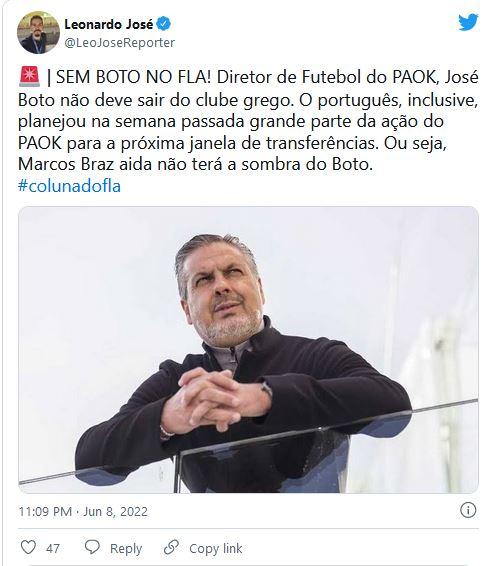Viewport: 487px width, 566px height.
Task: Open Leonardo José's profile avatar
Action: pos(38,32)
